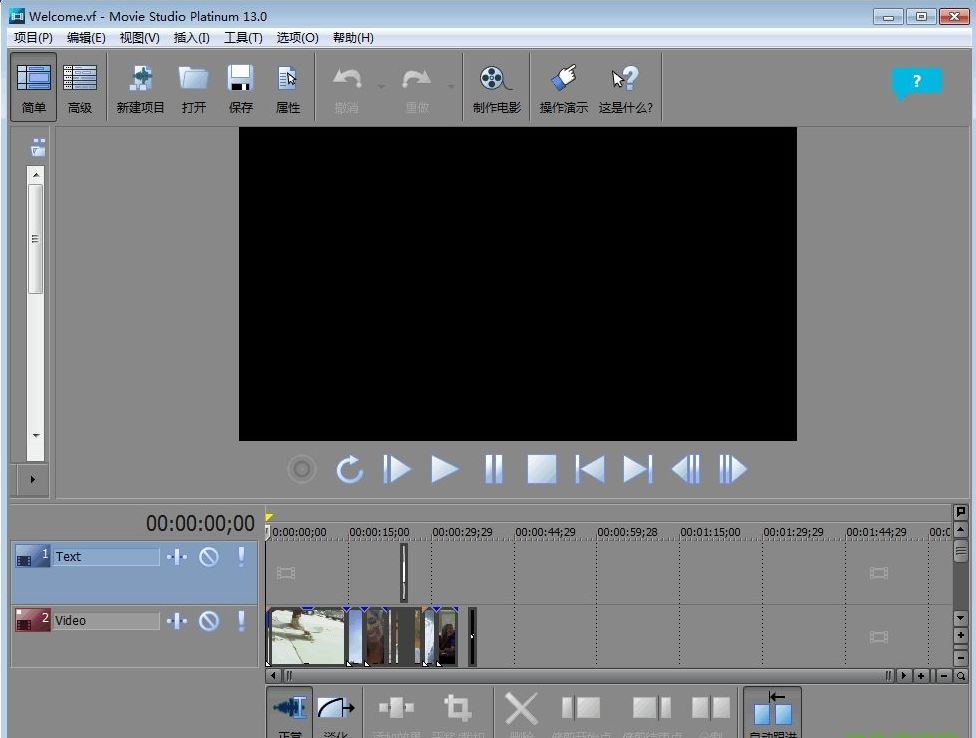Image resolution: width=976 pixels, height=738 pixels.
Task: Mute the Video track
Action: point(209,620)
